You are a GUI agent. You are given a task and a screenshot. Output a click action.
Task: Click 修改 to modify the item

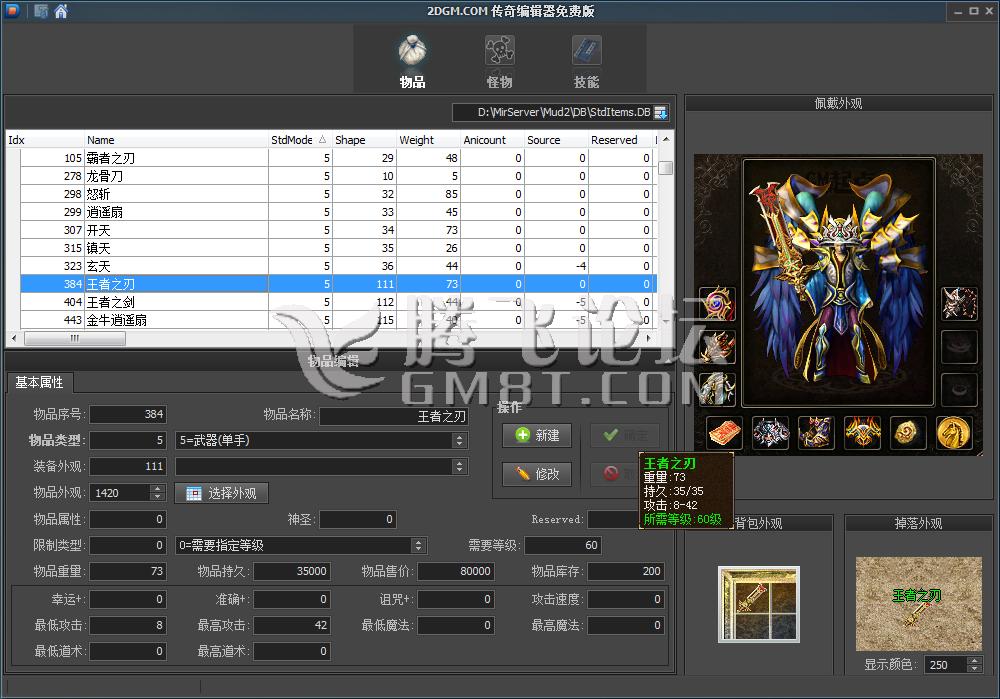pos(537,474)
